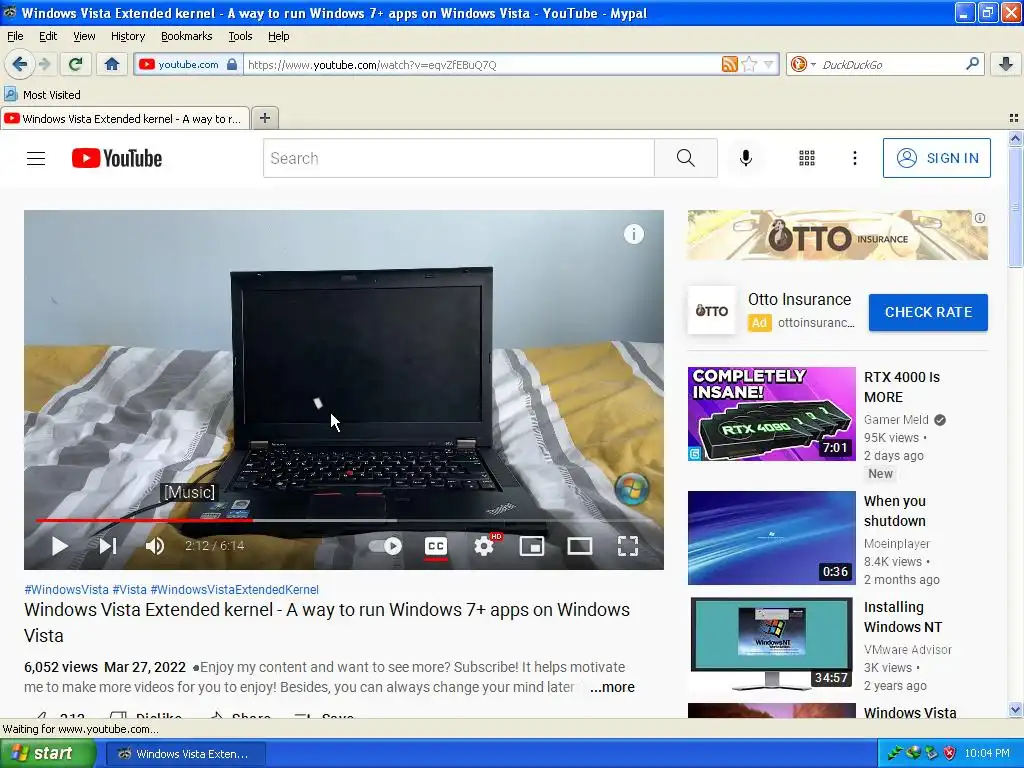Toggle the autoplay switch
The image size is (1024, 768).
[x=386, y=546]
